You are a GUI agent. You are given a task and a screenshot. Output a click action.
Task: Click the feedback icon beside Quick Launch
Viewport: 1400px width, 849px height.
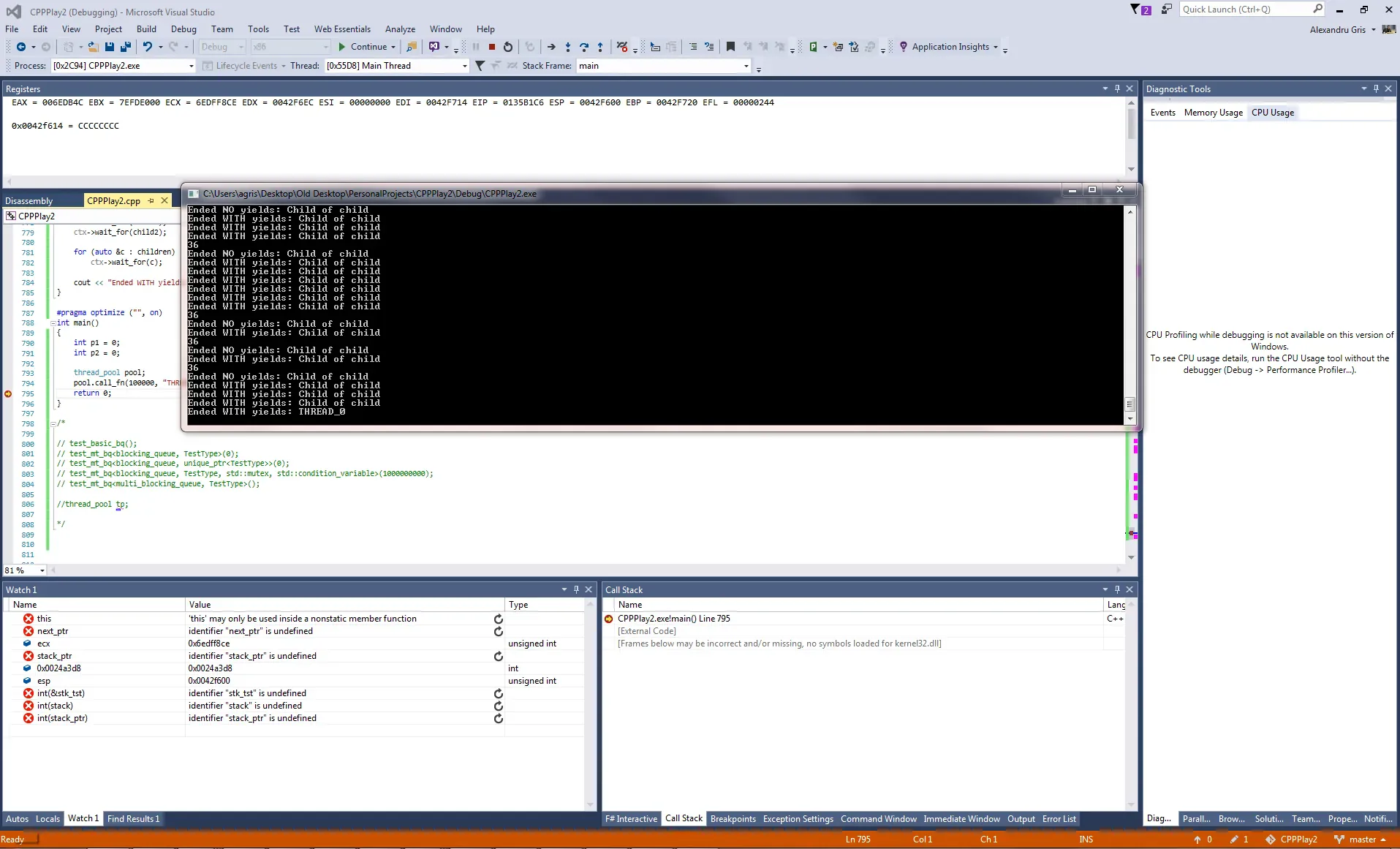1167,10
